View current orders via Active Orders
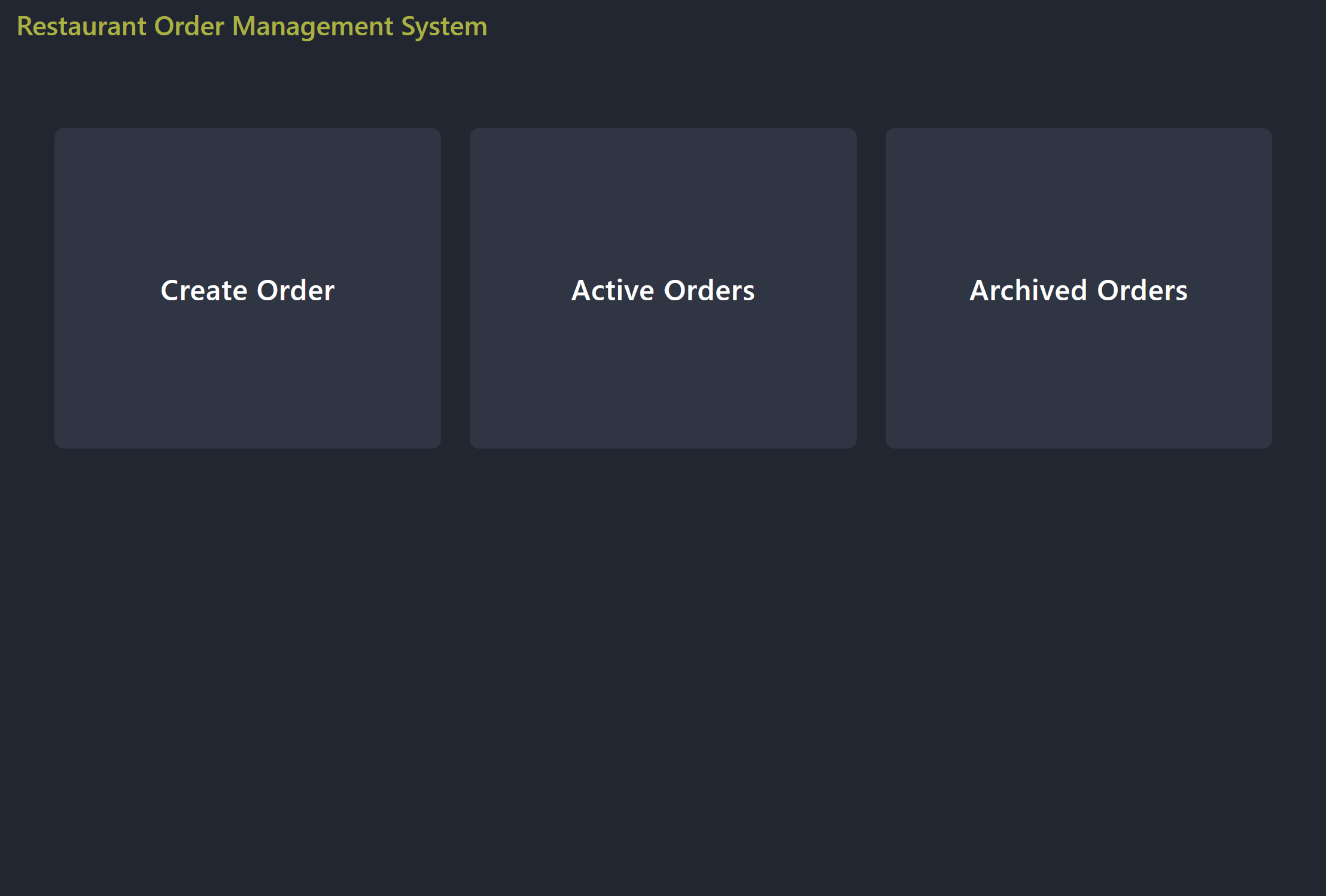The width and height of the screenshot is (1326, 896). point(662,289)
